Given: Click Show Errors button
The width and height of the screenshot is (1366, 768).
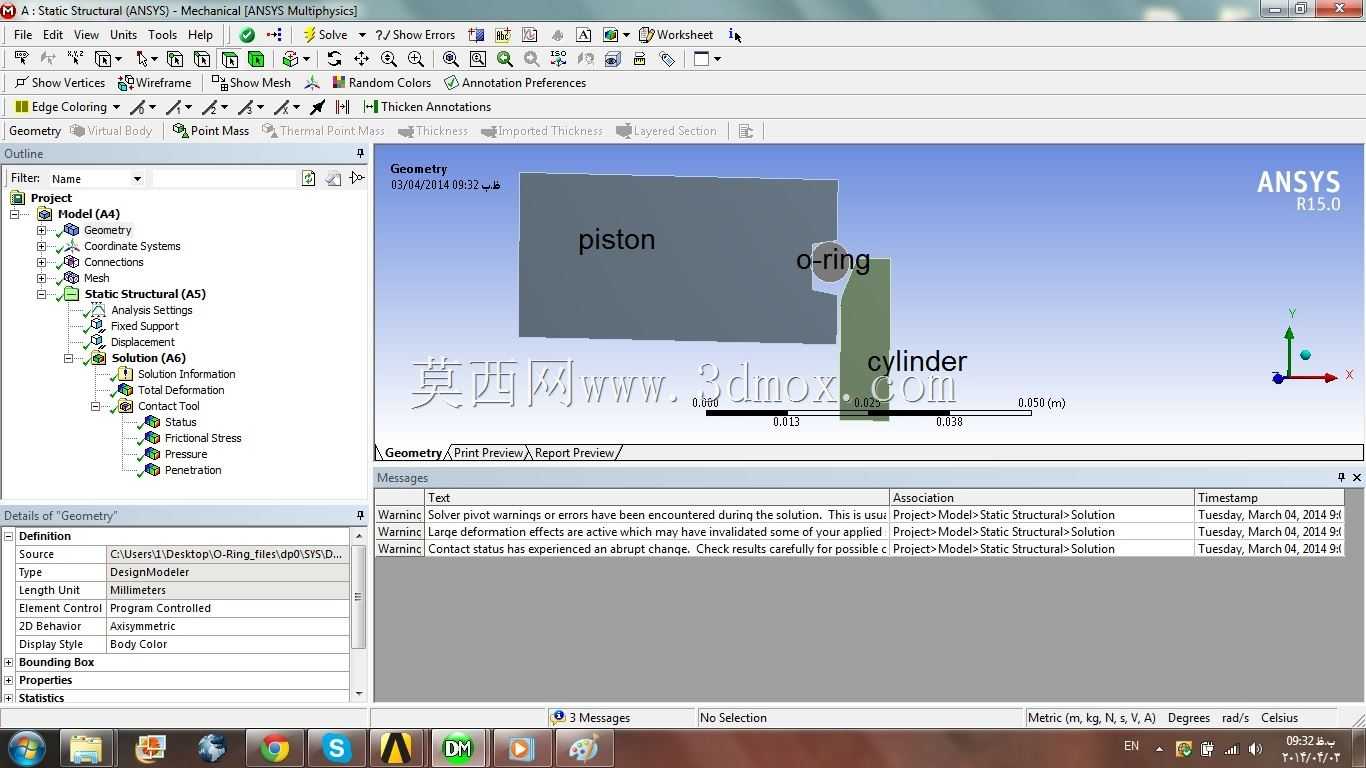Looking at the screenshot, I should (415, 35).
